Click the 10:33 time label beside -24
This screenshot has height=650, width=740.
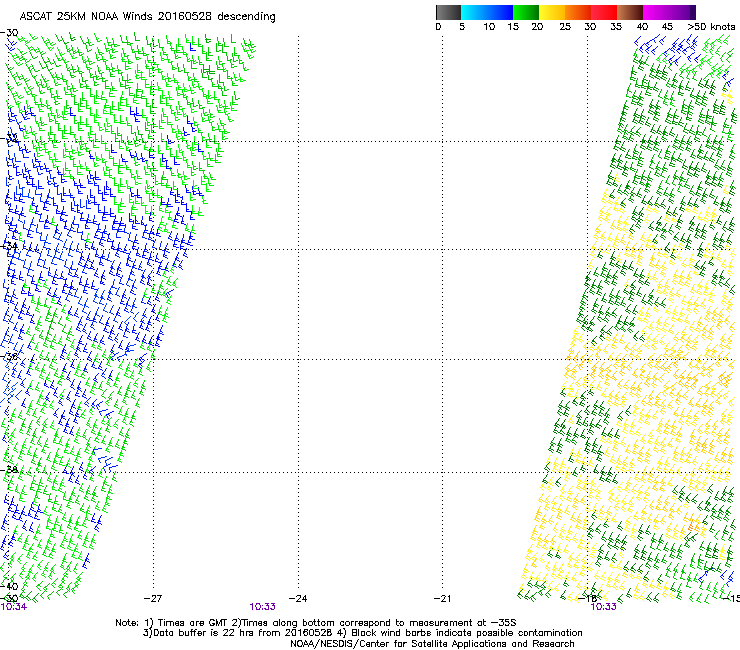tap(262, 607)
